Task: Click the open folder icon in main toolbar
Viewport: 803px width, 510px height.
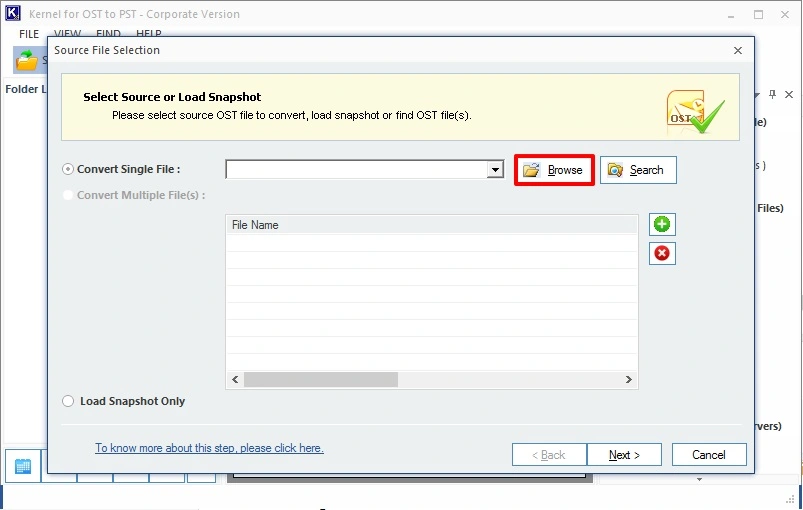Action: 27,61
